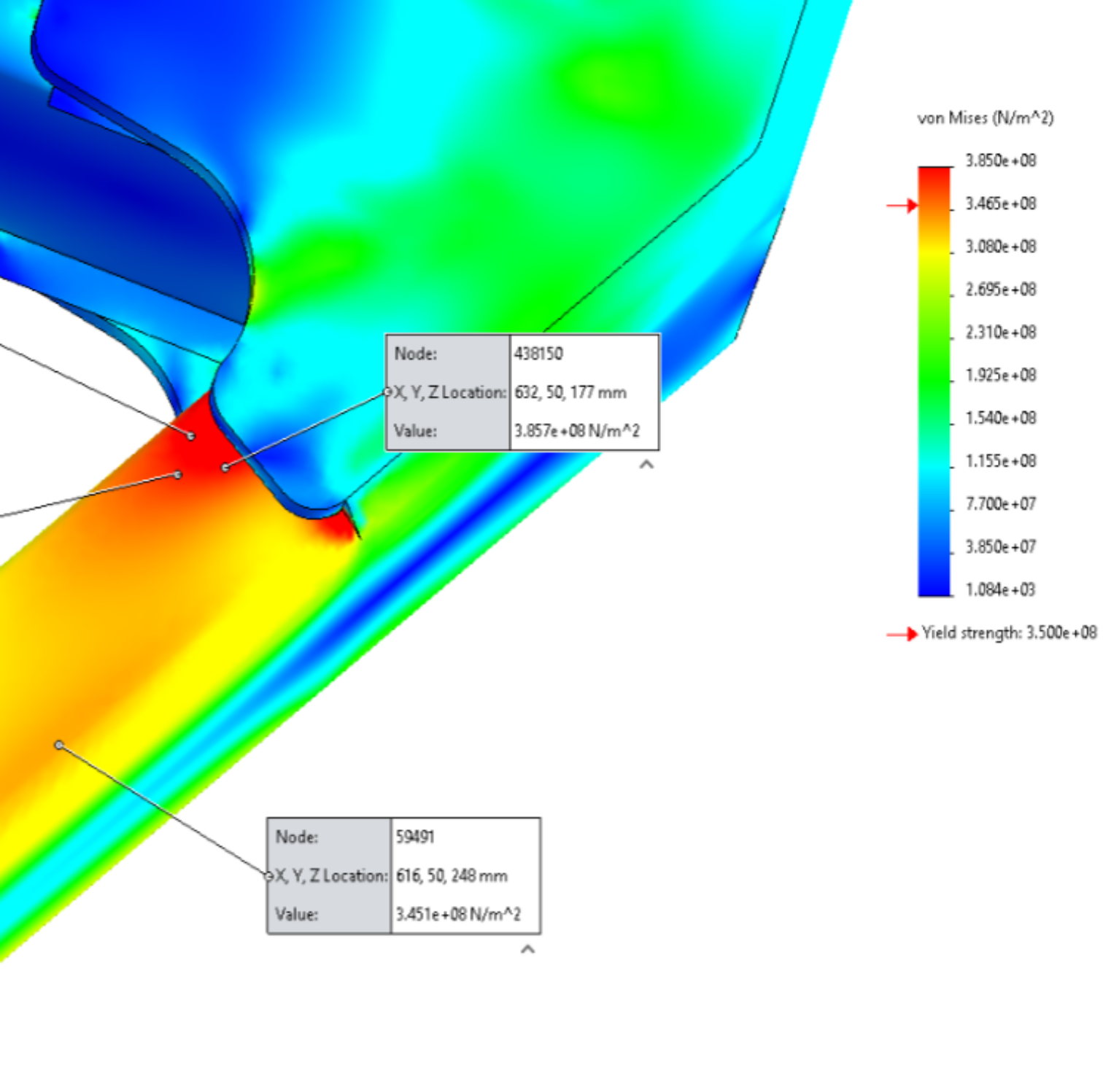Select legend value "1.155e+08"

coord(1000,461)
